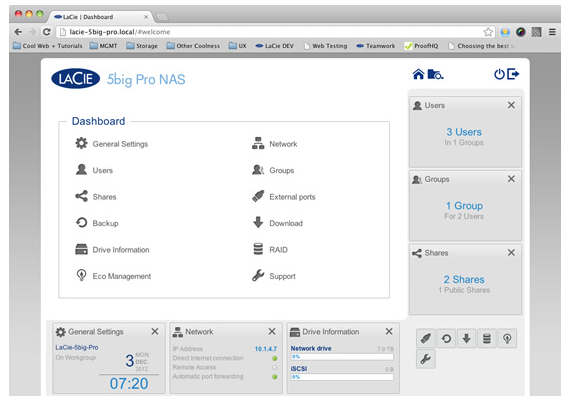This screenshot has height=400, width=570.
Task: Click the IP address 10.1.4.7
Action: pos(265,349)
